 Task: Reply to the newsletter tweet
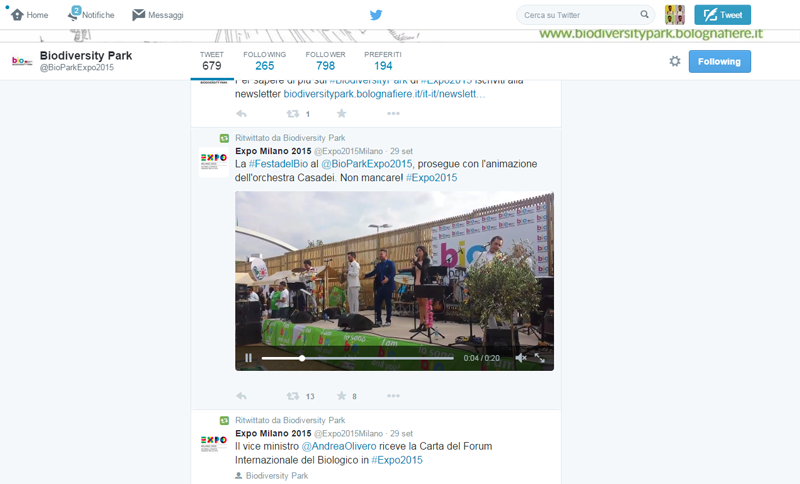tap(241, 114)
